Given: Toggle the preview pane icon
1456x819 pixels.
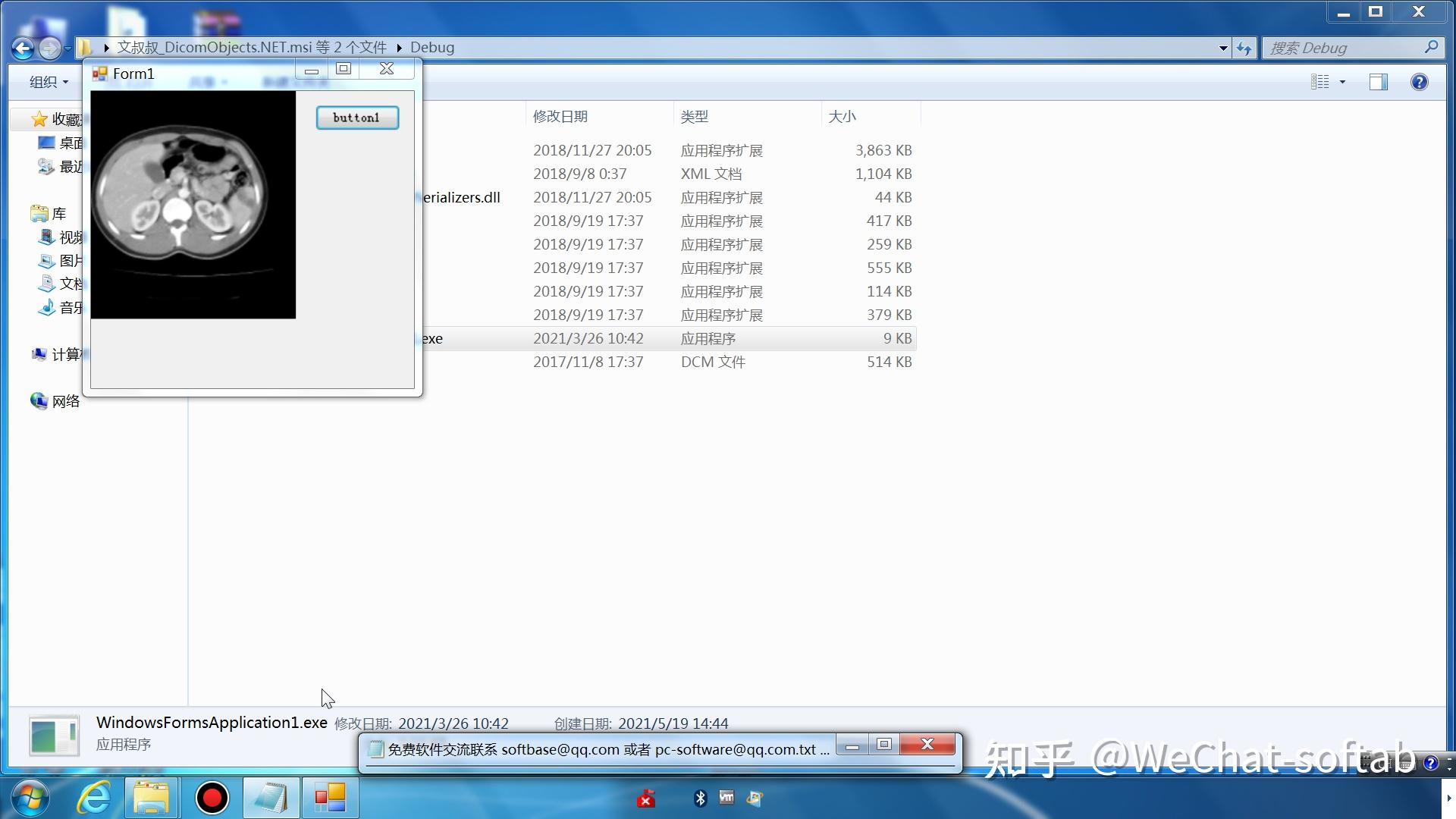Looking at the screenshot, I should point(1378,82).
